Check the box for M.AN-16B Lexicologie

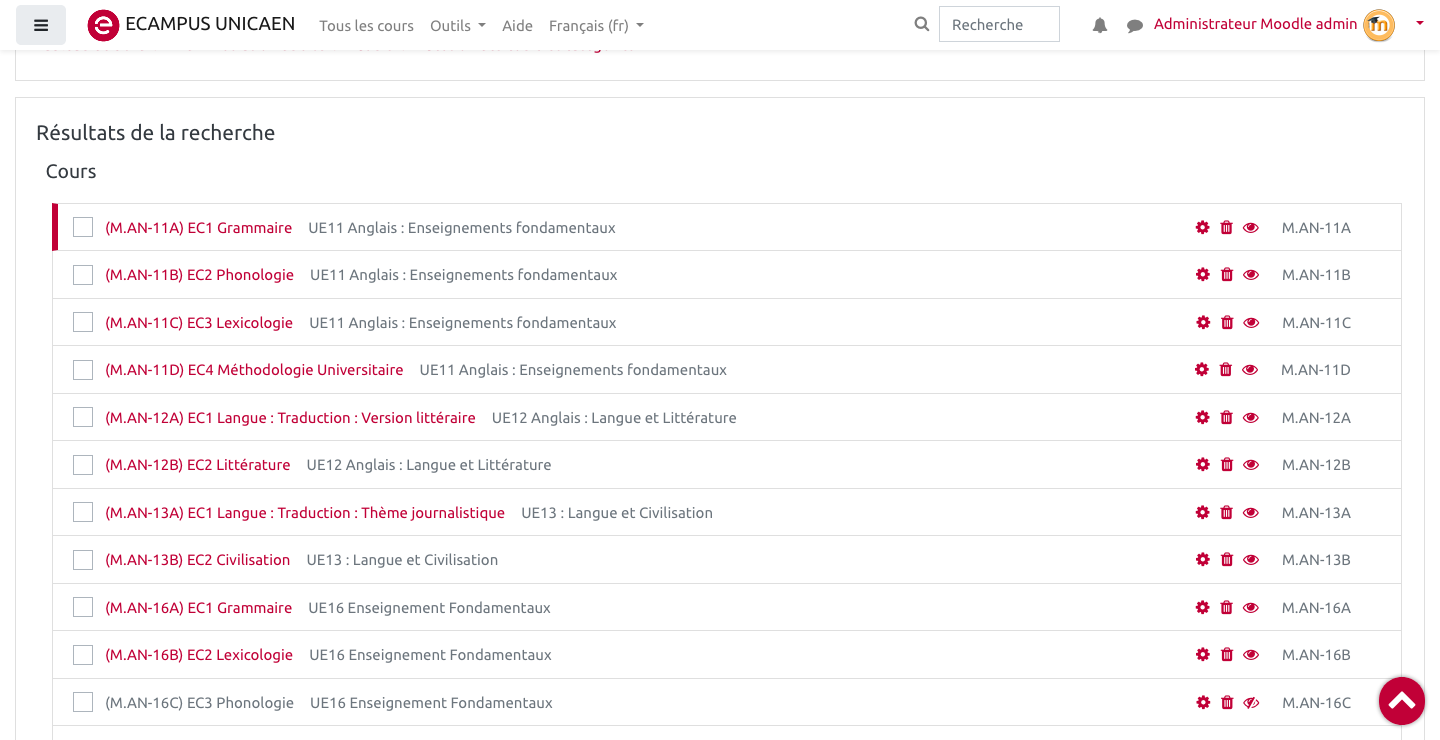(83, 655)
